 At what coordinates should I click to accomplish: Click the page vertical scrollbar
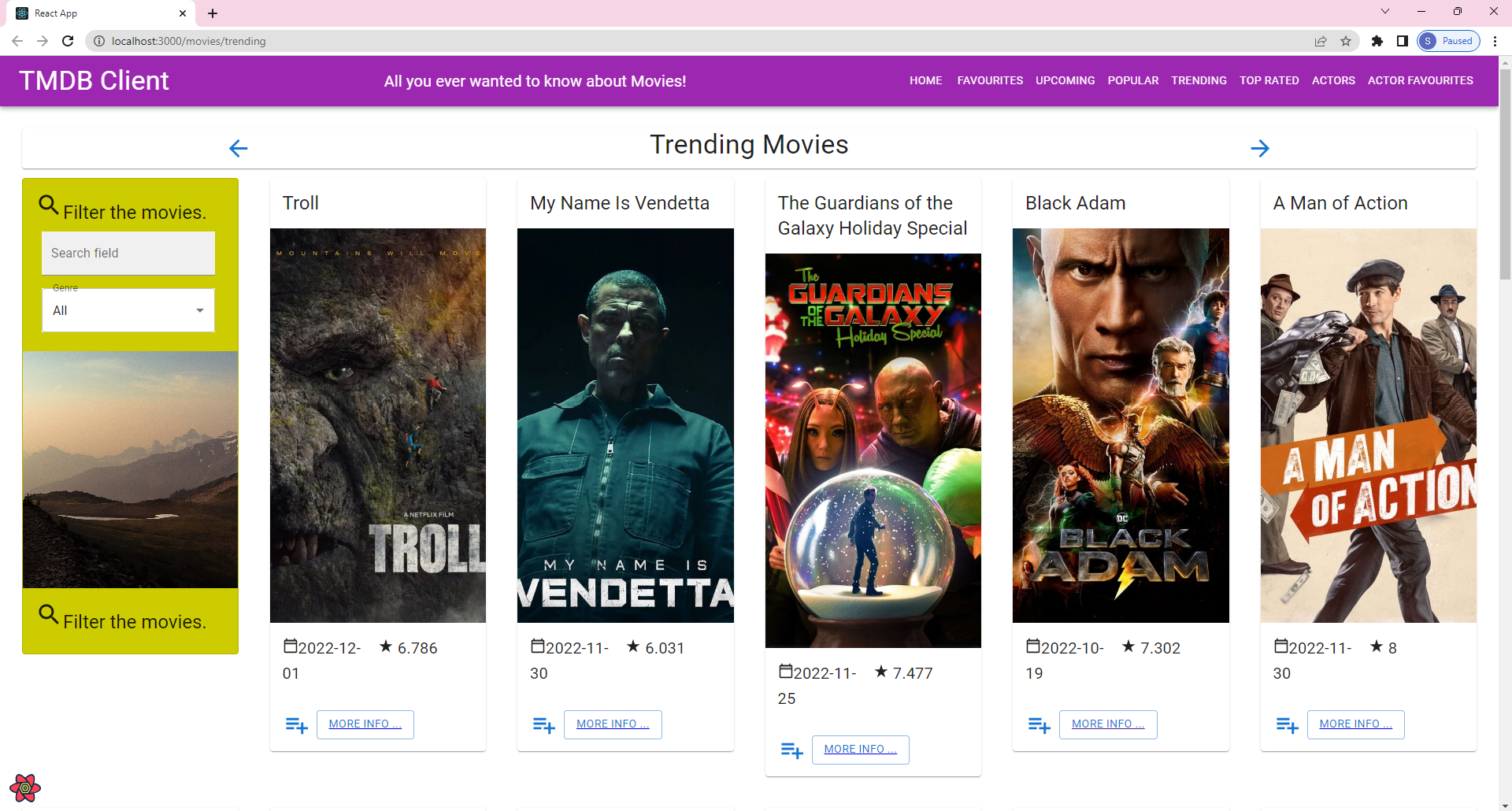pos(1505,173)
